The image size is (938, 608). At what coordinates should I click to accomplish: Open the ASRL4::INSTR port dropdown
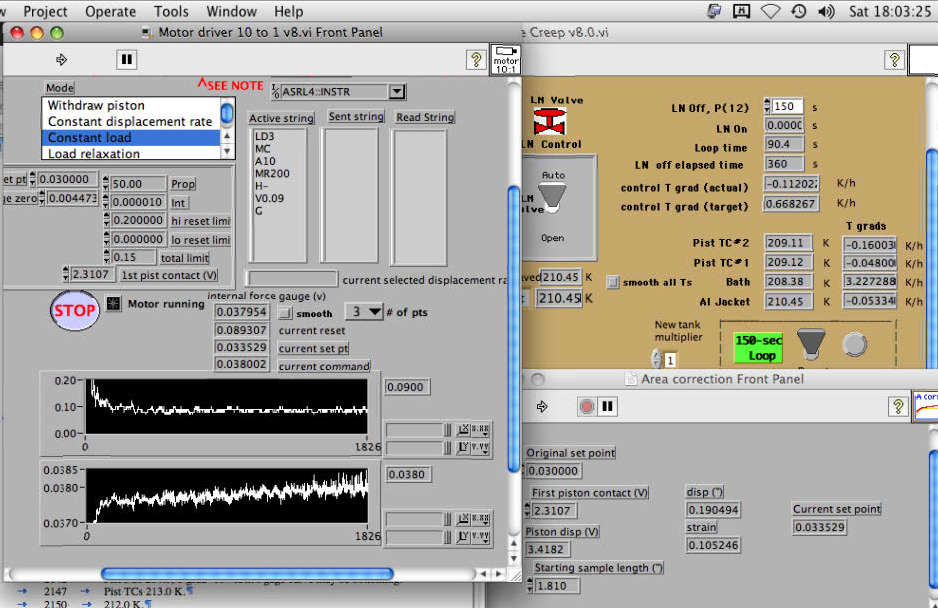point(397,92)
